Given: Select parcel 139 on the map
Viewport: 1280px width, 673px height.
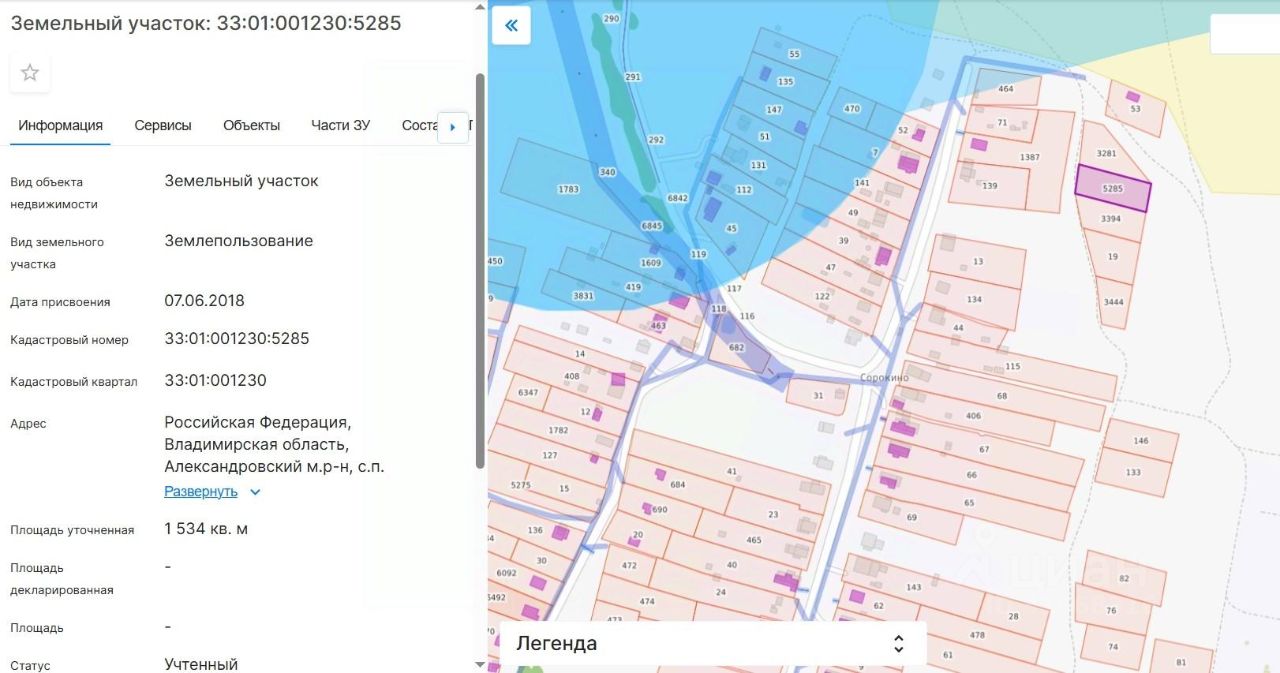Looking at the screenshot, I should (990, 186).
